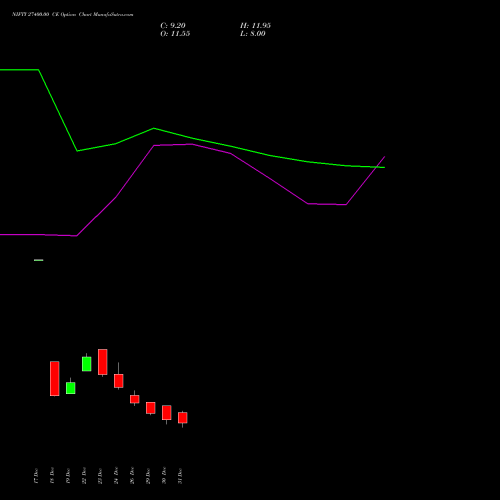
Task: Click the 30 Dec date label
Action: [164, 476]
